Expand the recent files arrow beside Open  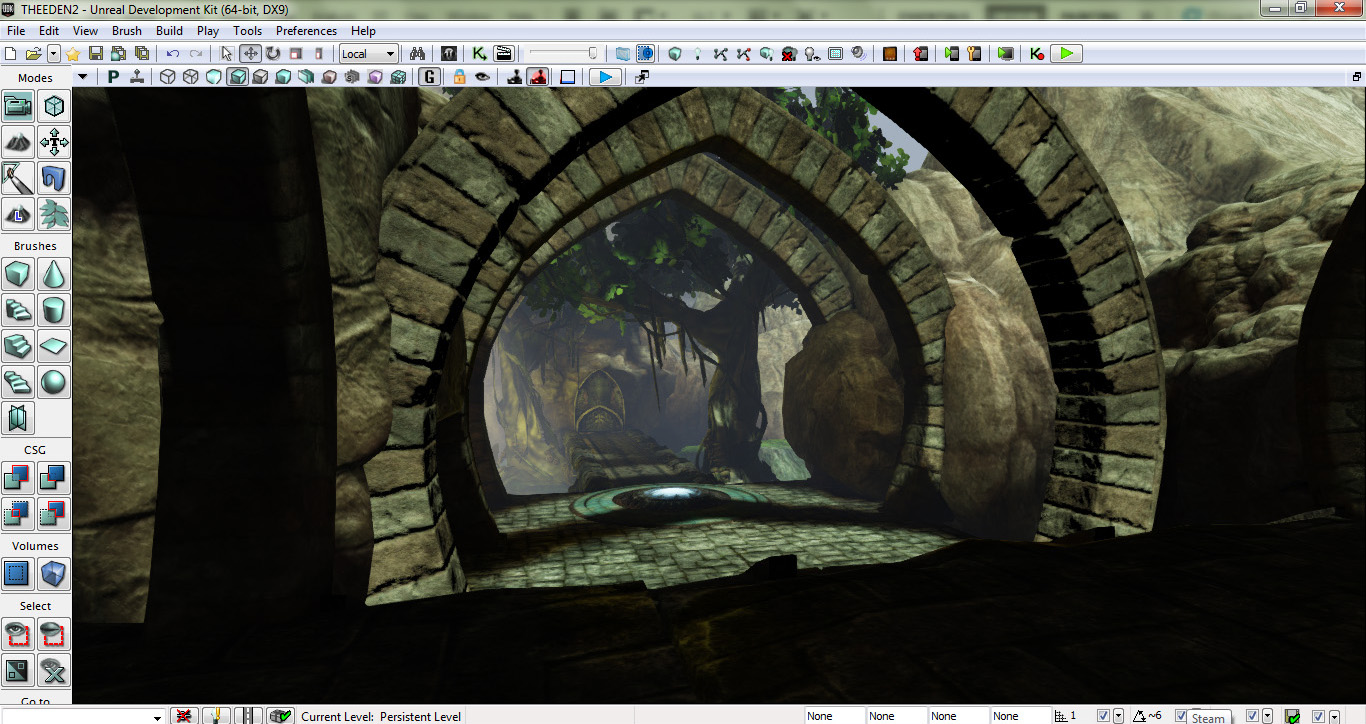coord(53,54)
